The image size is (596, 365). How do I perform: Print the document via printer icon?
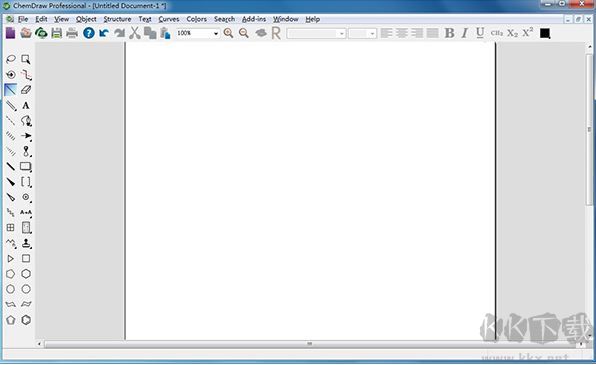click(x=72, y=33)
